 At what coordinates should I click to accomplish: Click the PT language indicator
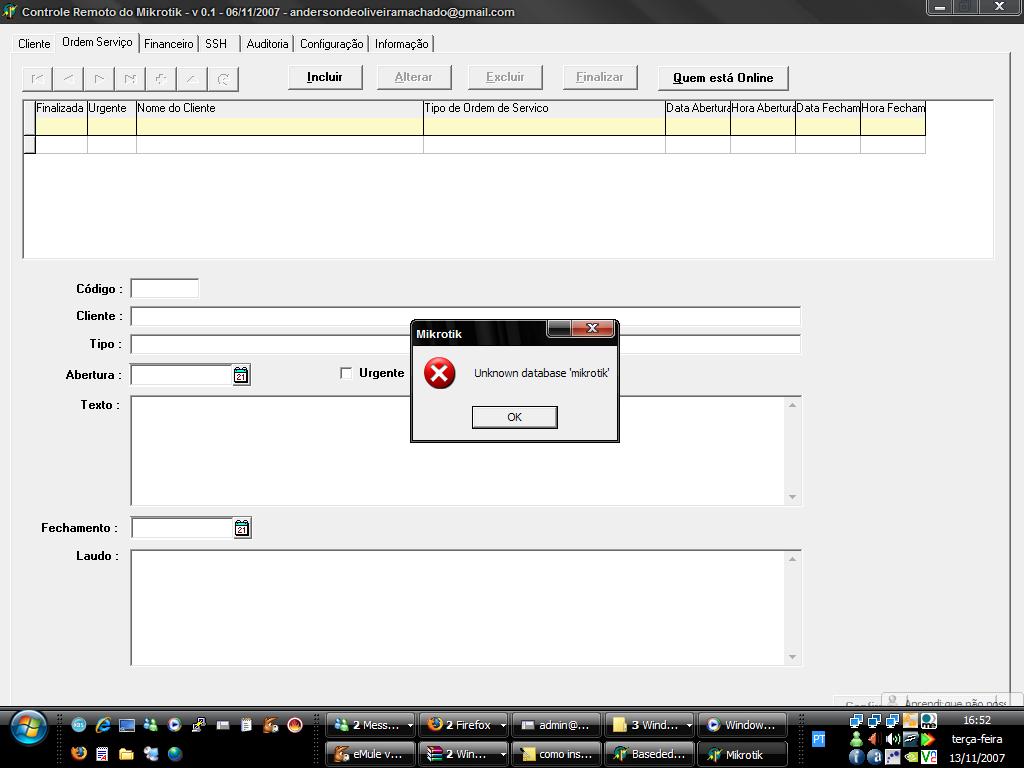[x=818, y=739]
